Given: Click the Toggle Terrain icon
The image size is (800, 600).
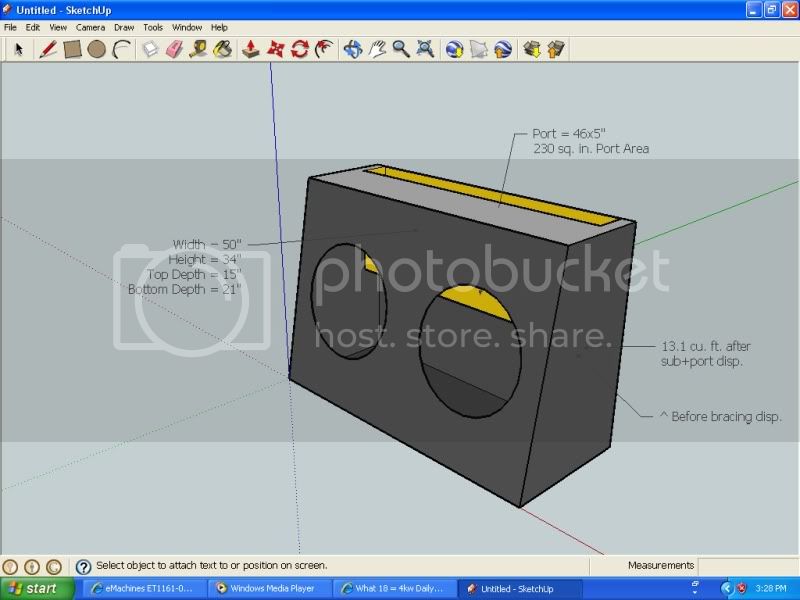Looking at the screenshot, I should pyautogui.click(x=479, y=49).
